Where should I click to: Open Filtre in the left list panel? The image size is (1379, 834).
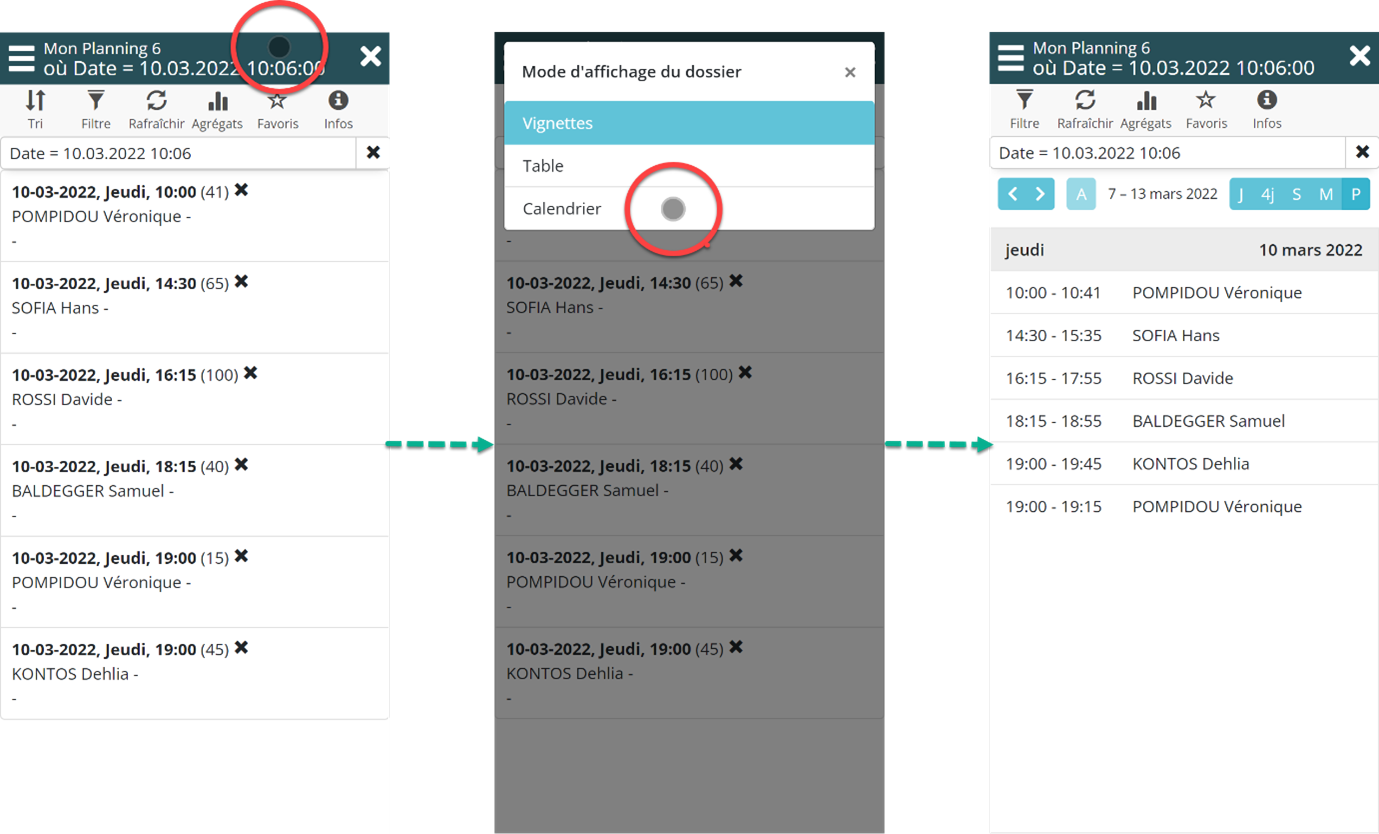coord(96,108)
